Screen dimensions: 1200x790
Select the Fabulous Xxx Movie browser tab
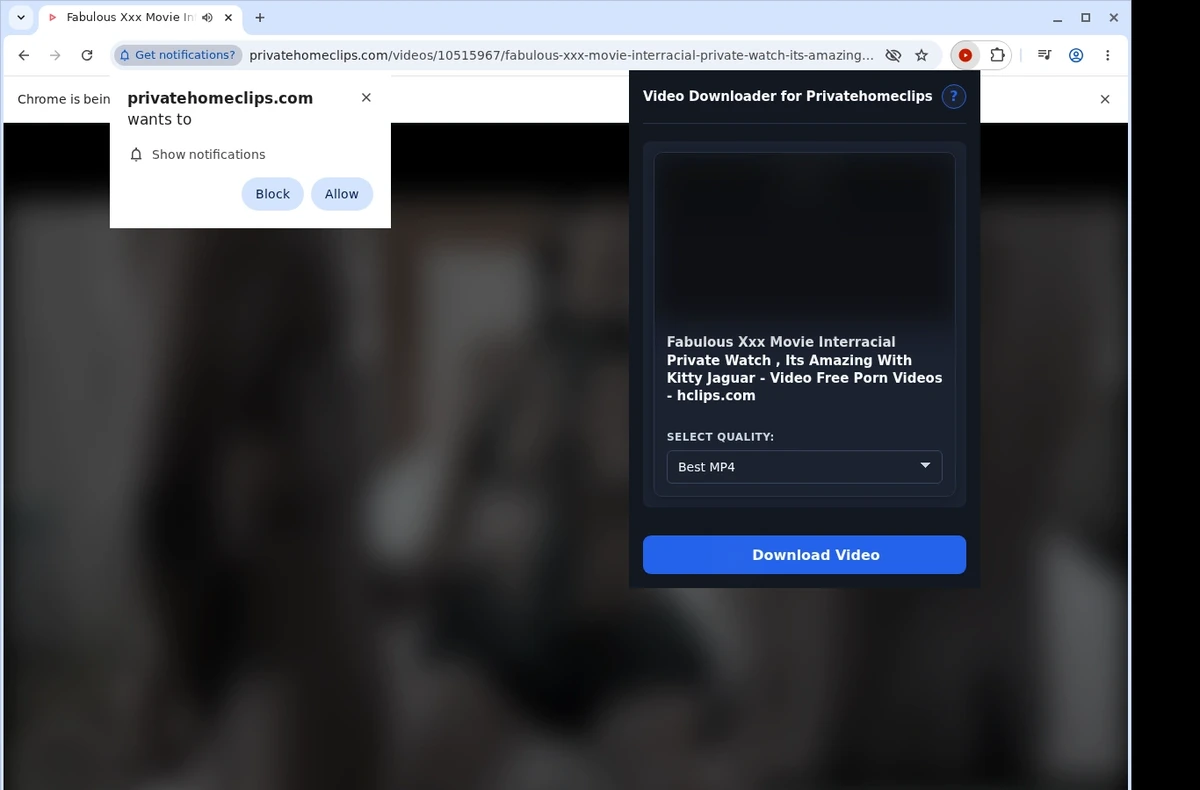click(139, 17)
